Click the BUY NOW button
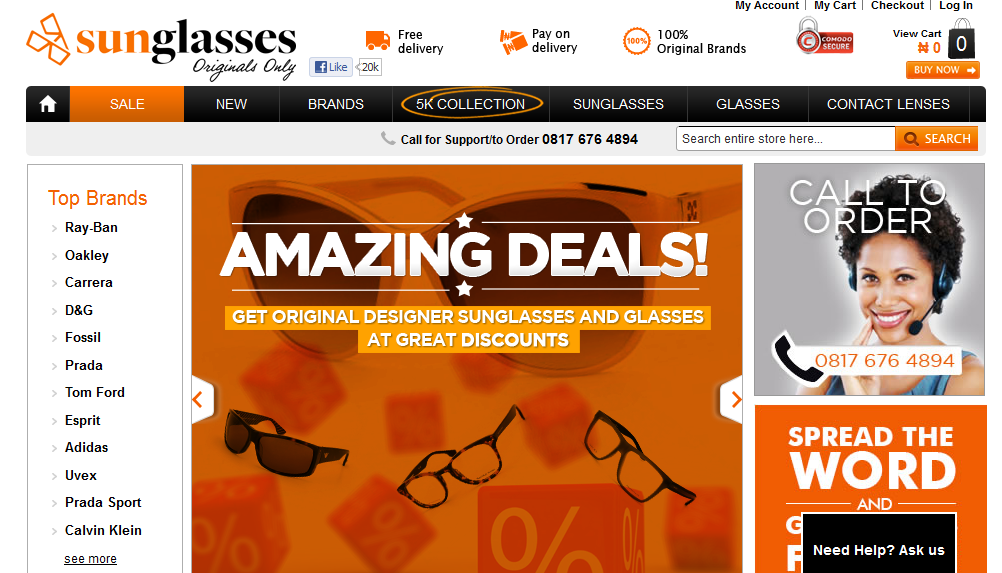This screenshot has height=573, width=1002. [x=943, y=70]
